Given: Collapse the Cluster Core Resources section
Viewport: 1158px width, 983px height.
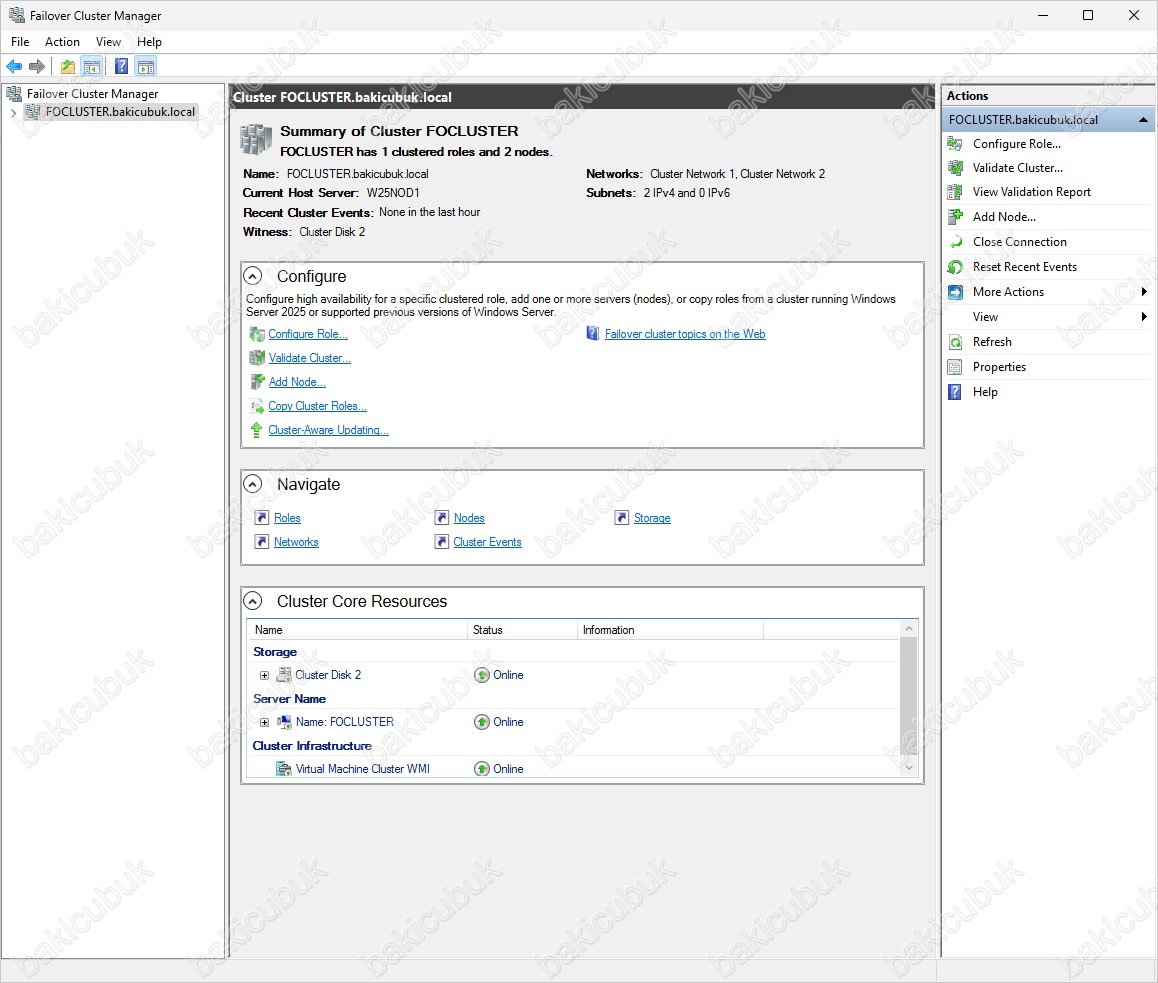Looking at the screenshot, I should [x=253, y=601].
